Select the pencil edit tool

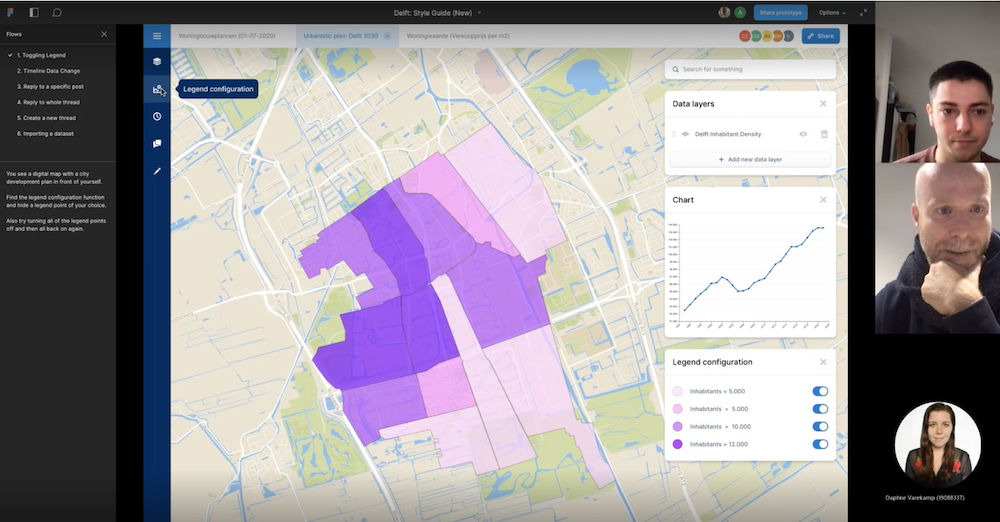157,171
